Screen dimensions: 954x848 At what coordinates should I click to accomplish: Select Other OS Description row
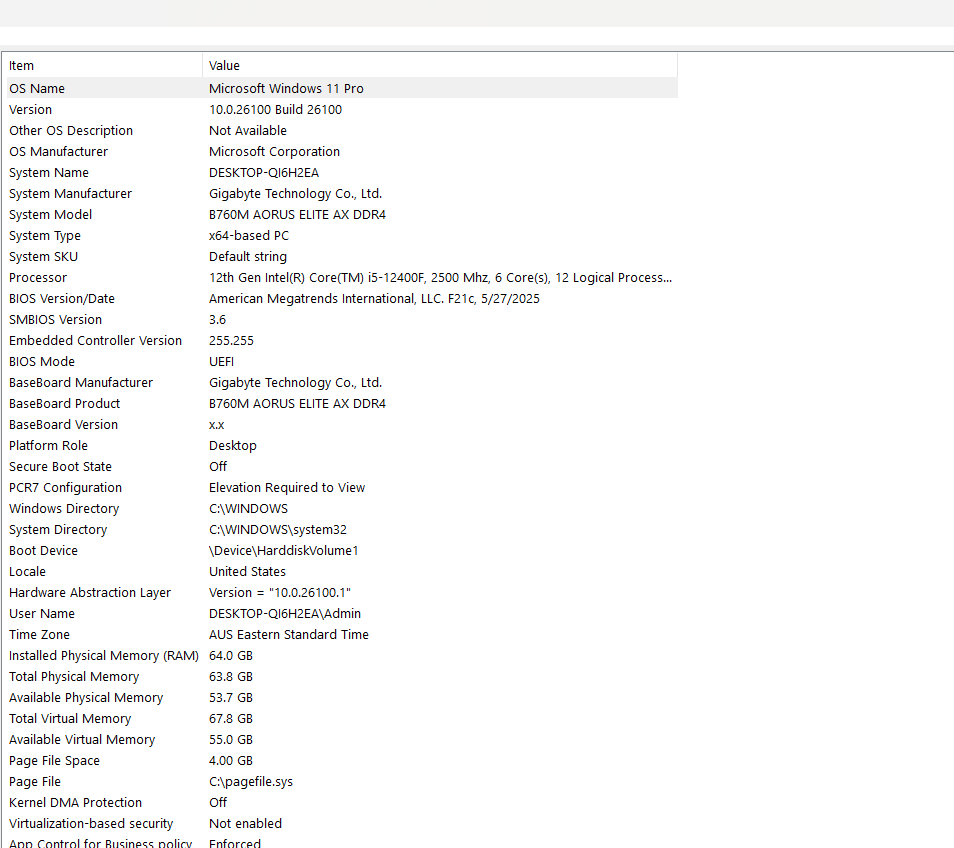pyautogui.click(x=342, y=130)
